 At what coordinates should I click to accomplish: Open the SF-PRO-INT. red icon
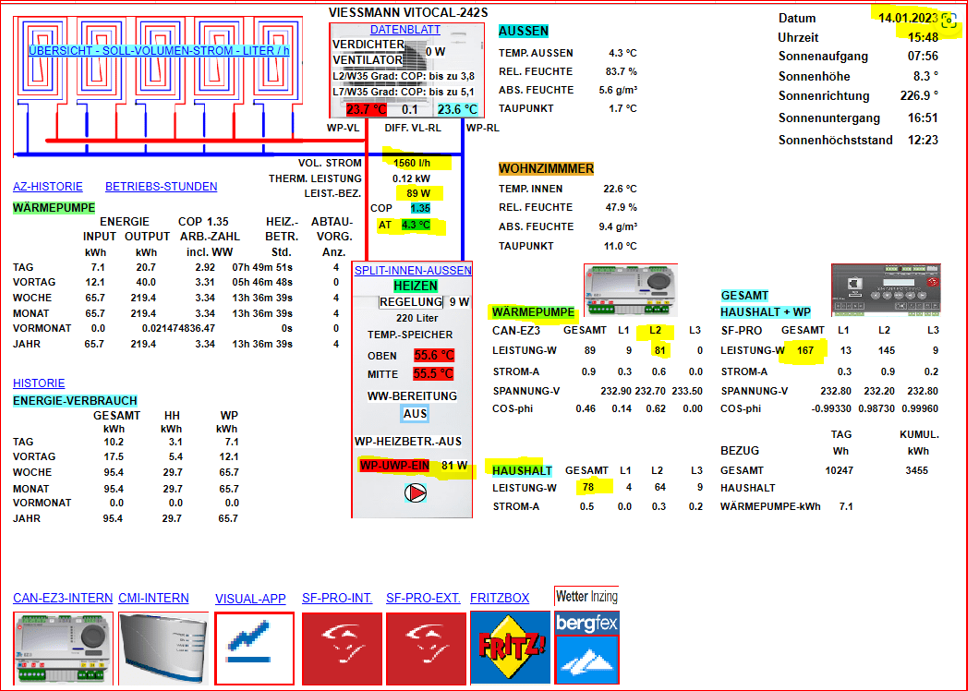click(341, 648)
